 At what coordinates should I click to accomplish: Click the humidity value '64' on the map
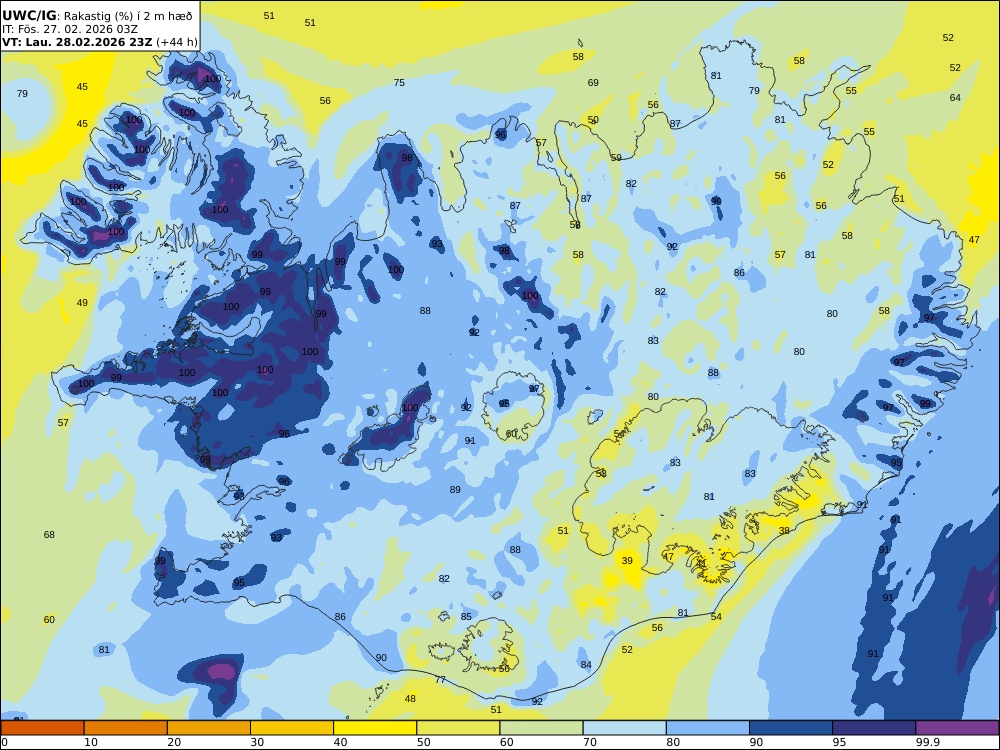pyautogui.click(x=955, y=98)
